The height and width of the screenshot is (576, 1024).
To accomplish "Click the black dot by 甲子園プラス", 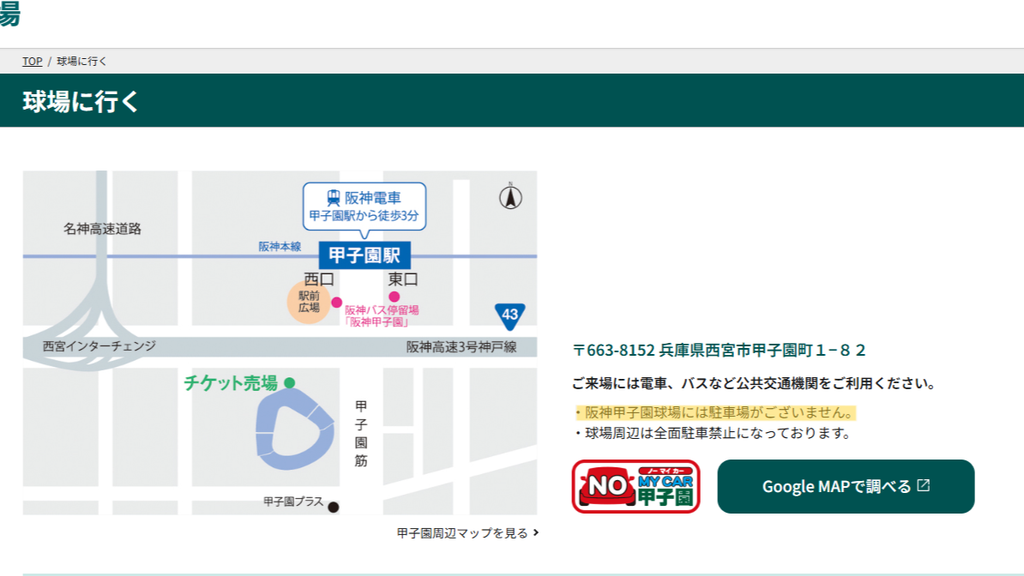I will pyautogui.click(x=333, y=507).
